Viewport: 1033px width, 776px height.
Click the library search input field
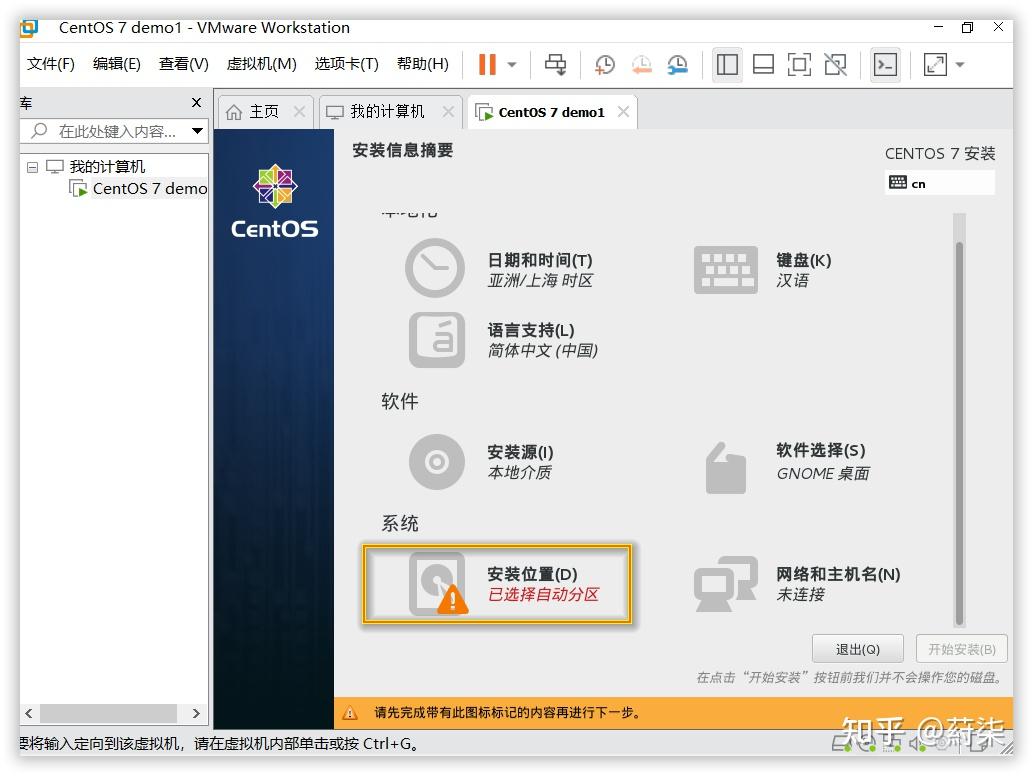(x=110, y=131)
